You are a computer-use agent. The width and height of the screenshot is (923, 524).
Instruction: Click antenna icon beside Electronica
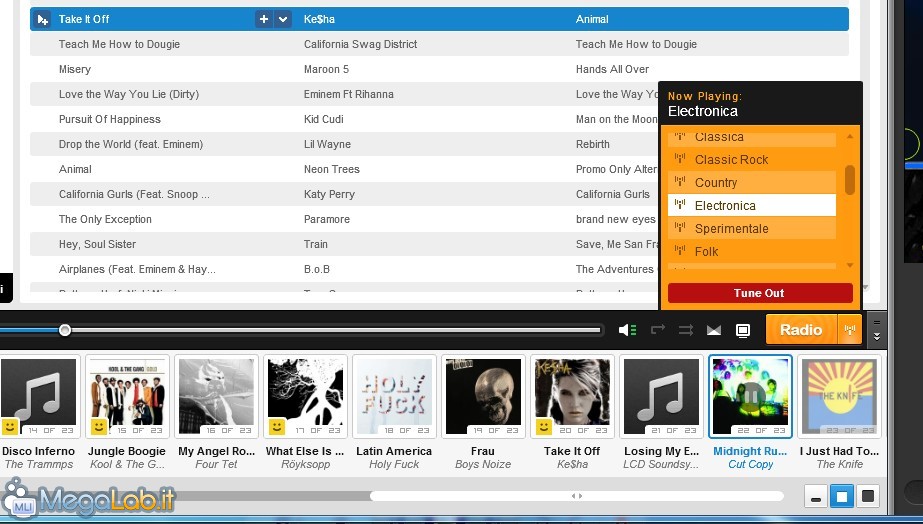(x=680, y=204)
